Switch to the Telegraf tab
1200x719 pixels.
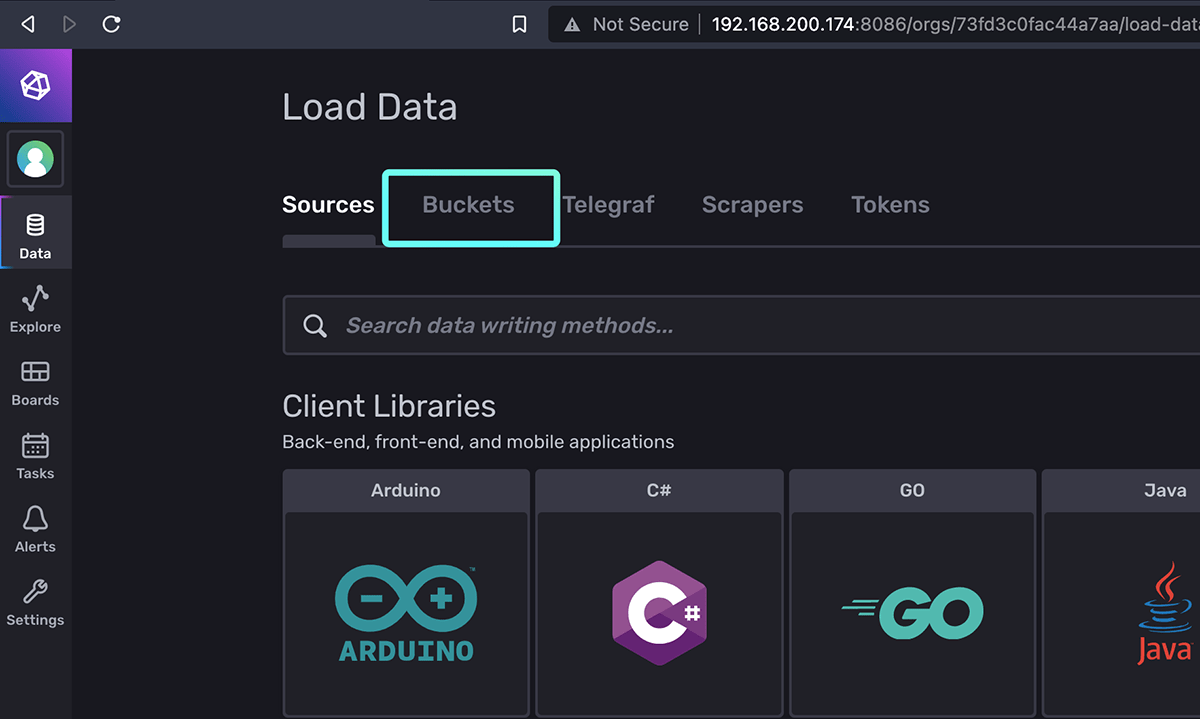coord(608,205)
